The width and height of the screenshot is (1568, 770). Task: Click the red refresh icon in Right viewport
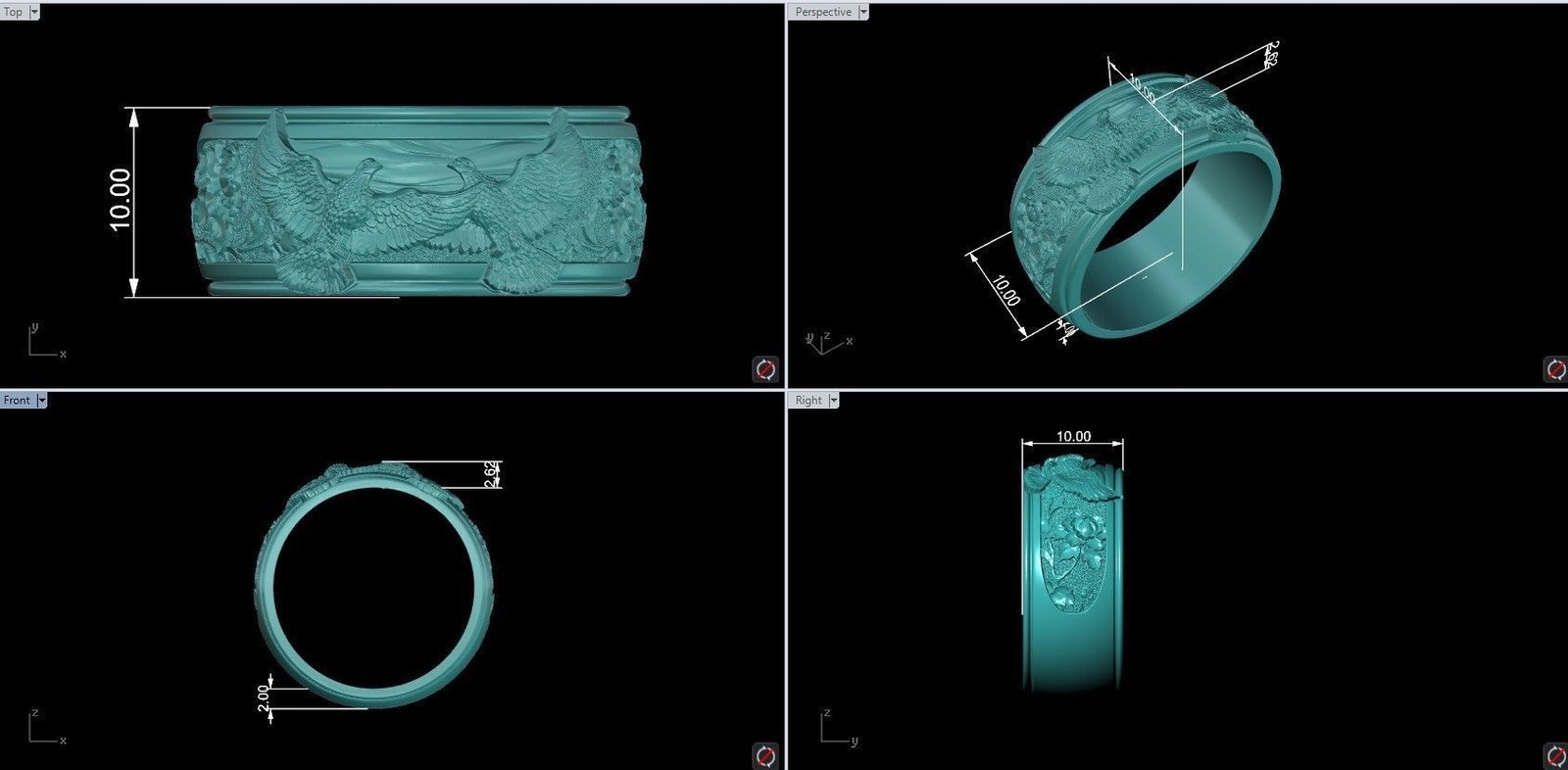click(1555, 756)
